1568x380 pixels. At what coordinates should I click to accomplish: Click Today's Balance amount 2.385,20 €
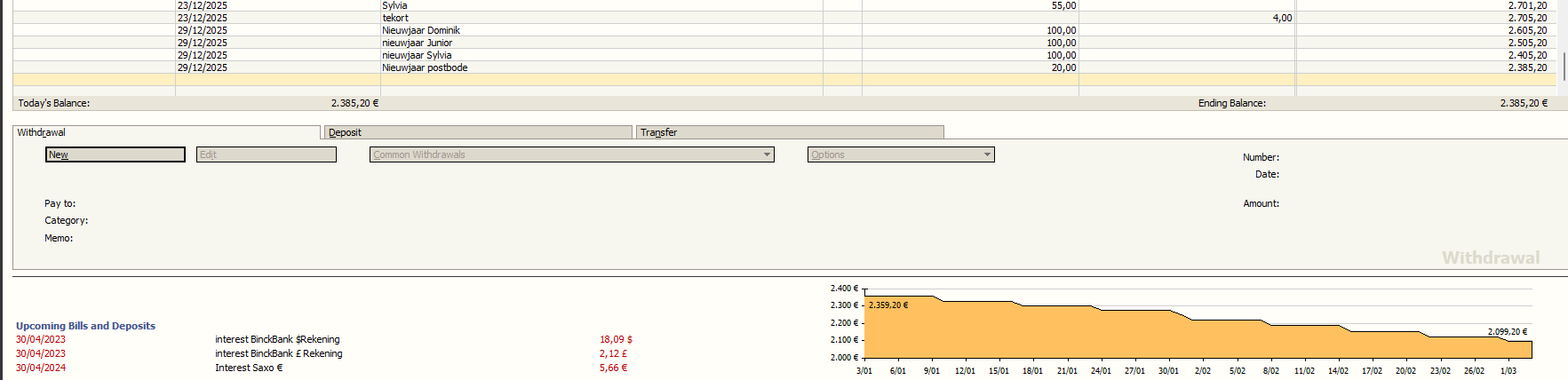(354, 103)
